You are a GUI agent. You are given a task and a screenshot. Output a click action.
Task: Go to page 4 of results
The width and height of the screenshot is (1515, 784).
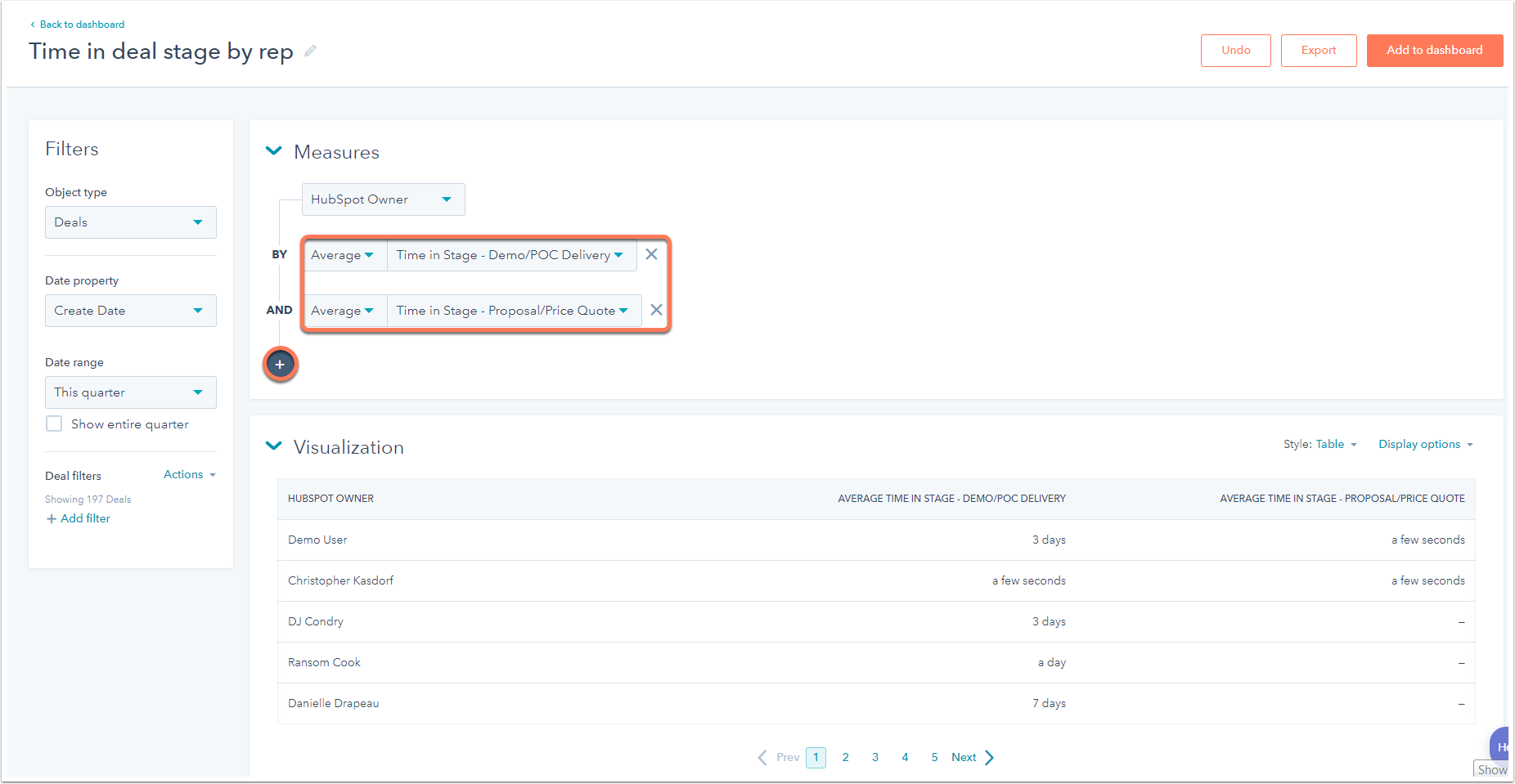pyautogui.click(x=905, y=758)
